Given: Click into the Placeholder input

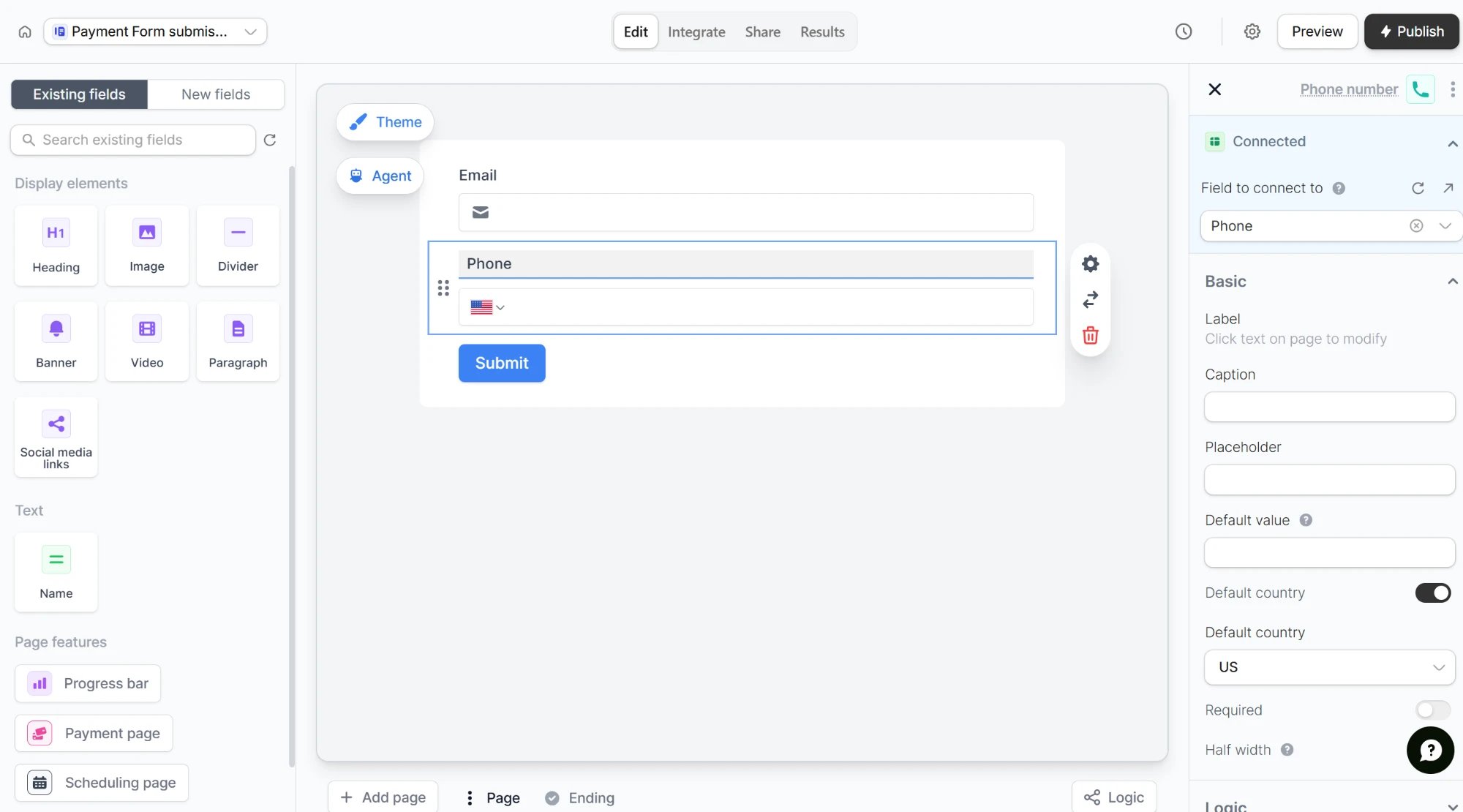Looking at the screenshot, I should pyautogui.click(x=1330, y=480).
